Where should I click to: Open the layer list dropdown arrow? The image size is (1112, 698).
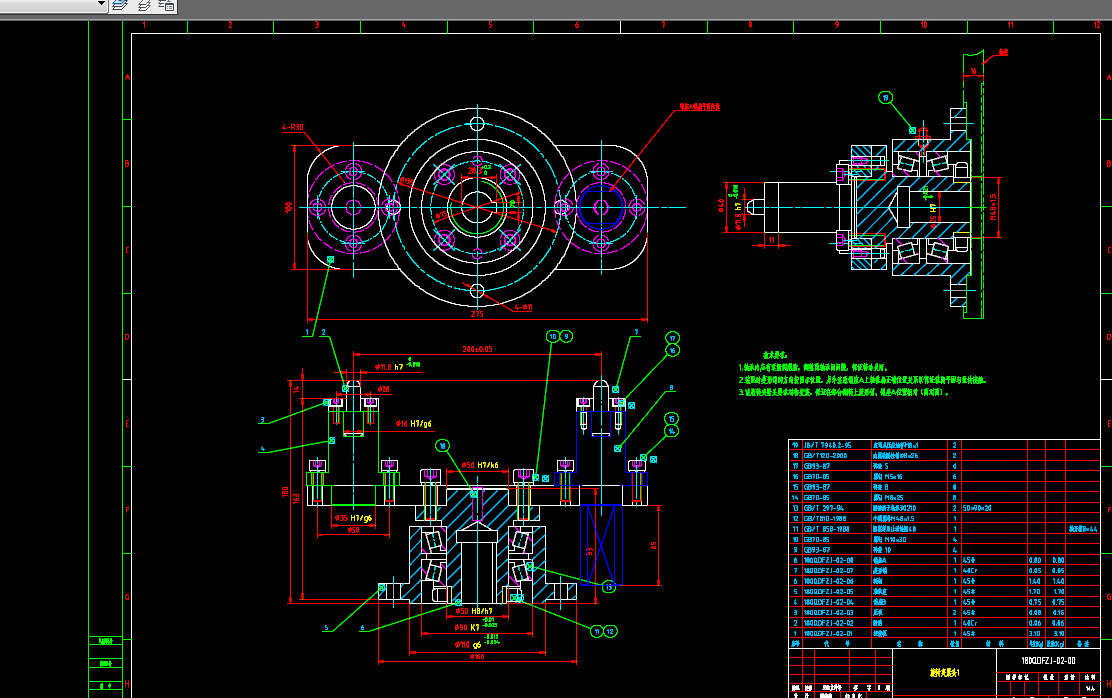click(101, 4)
